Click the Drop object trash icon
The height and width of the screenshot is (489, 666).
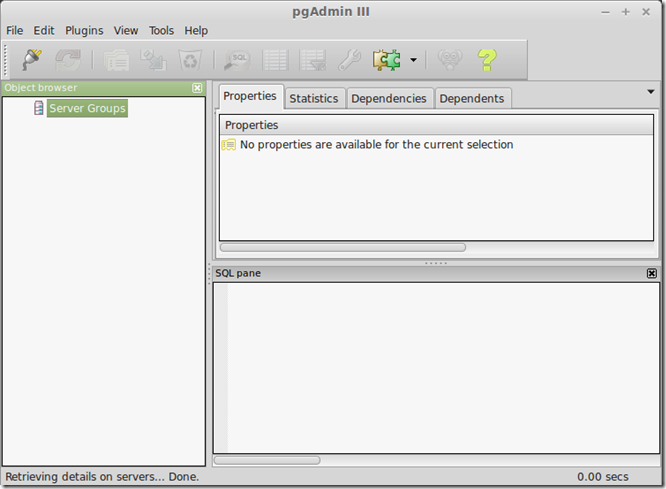190,60
